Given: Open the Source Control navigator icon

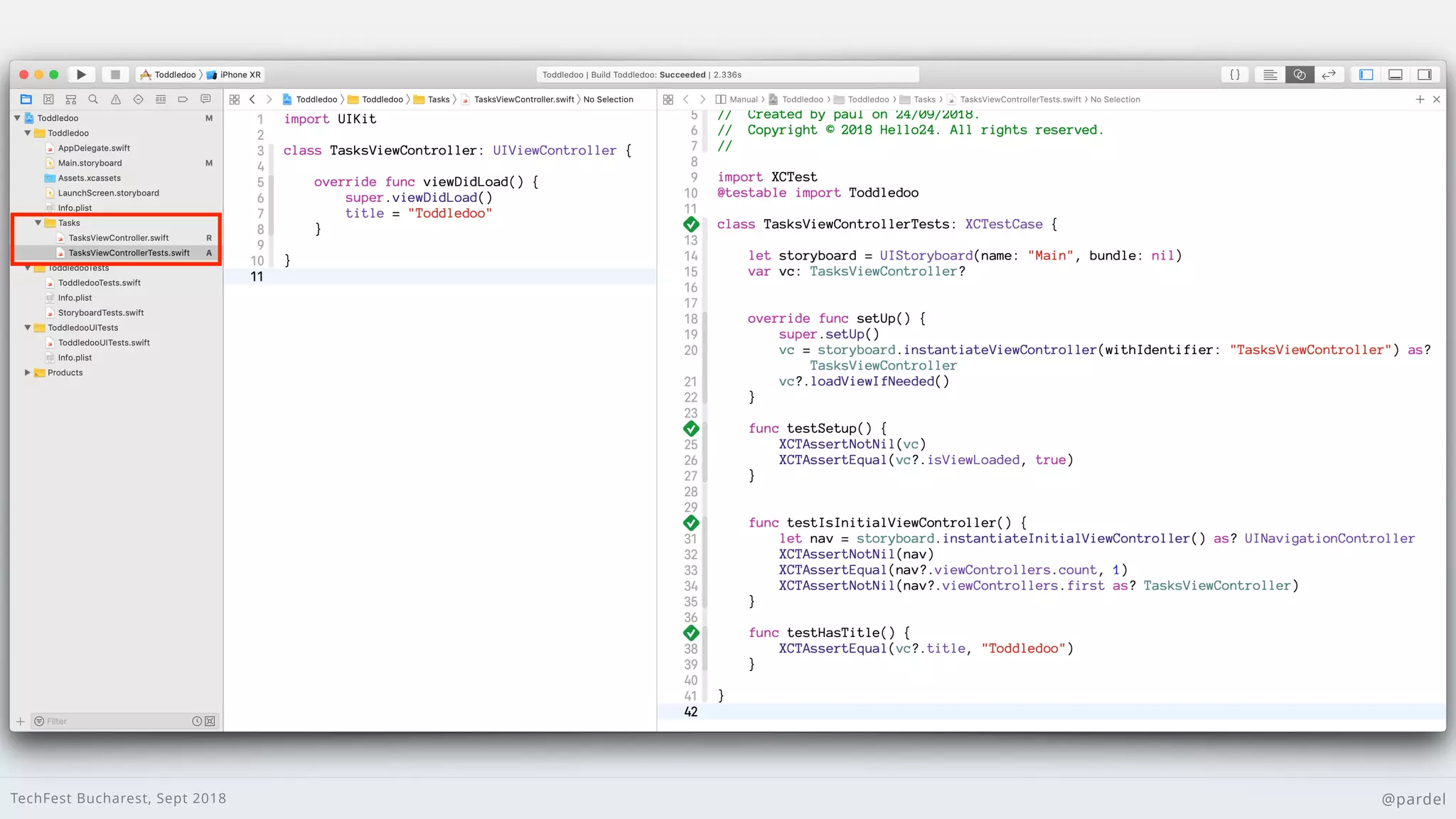Looking at the screenshot, I should coord(48,100).
